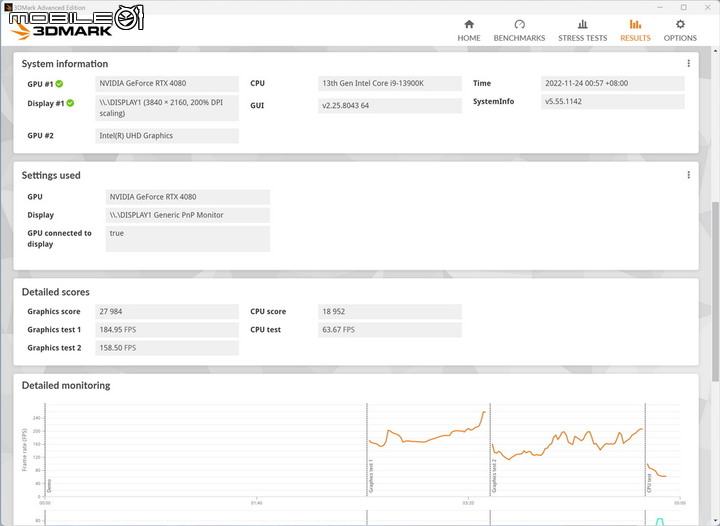Select CPU value 13th Gen Intel Core i9-13900K

390,84
